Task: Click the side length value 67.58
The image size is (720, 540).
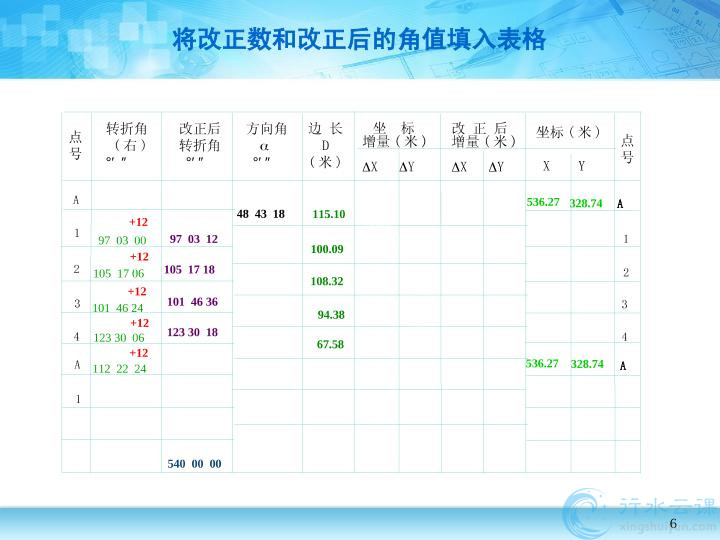Action: (330, 345)
